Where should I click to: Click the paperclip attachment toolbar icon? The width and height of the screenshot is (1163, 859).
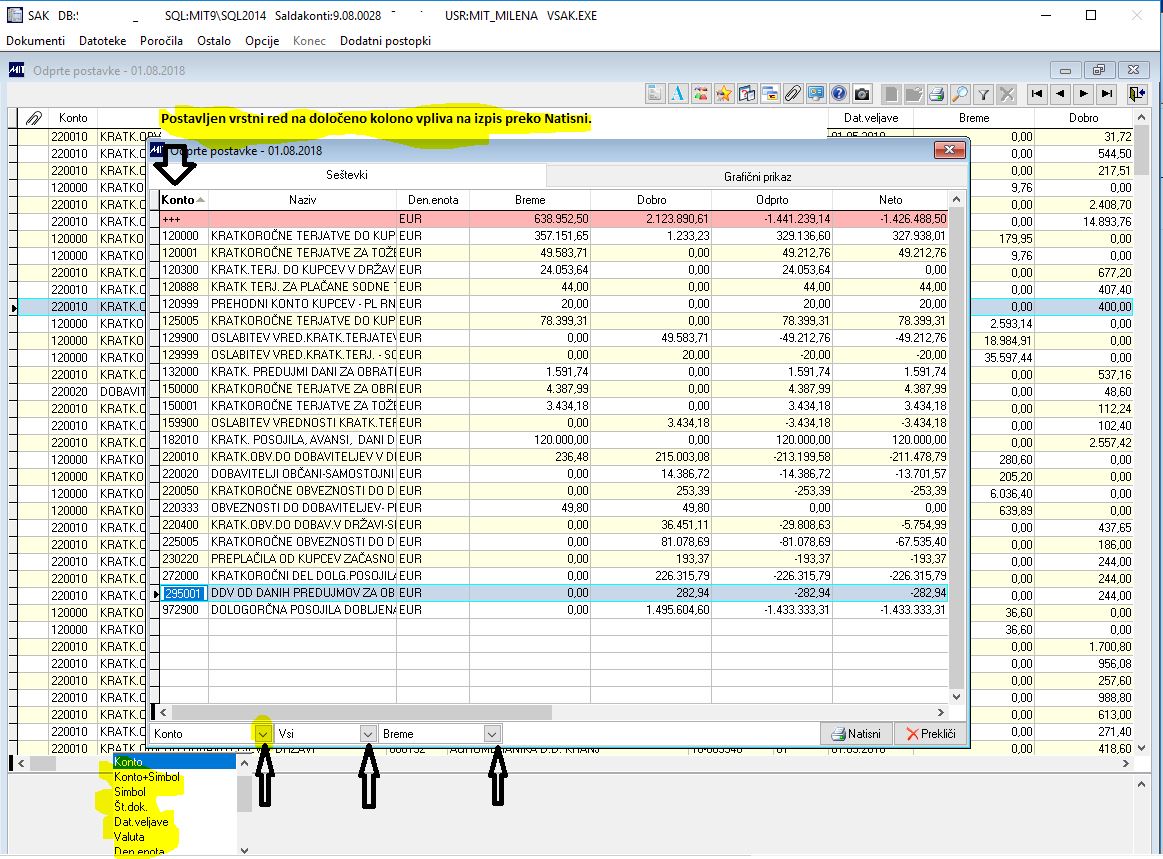(793, 93)
